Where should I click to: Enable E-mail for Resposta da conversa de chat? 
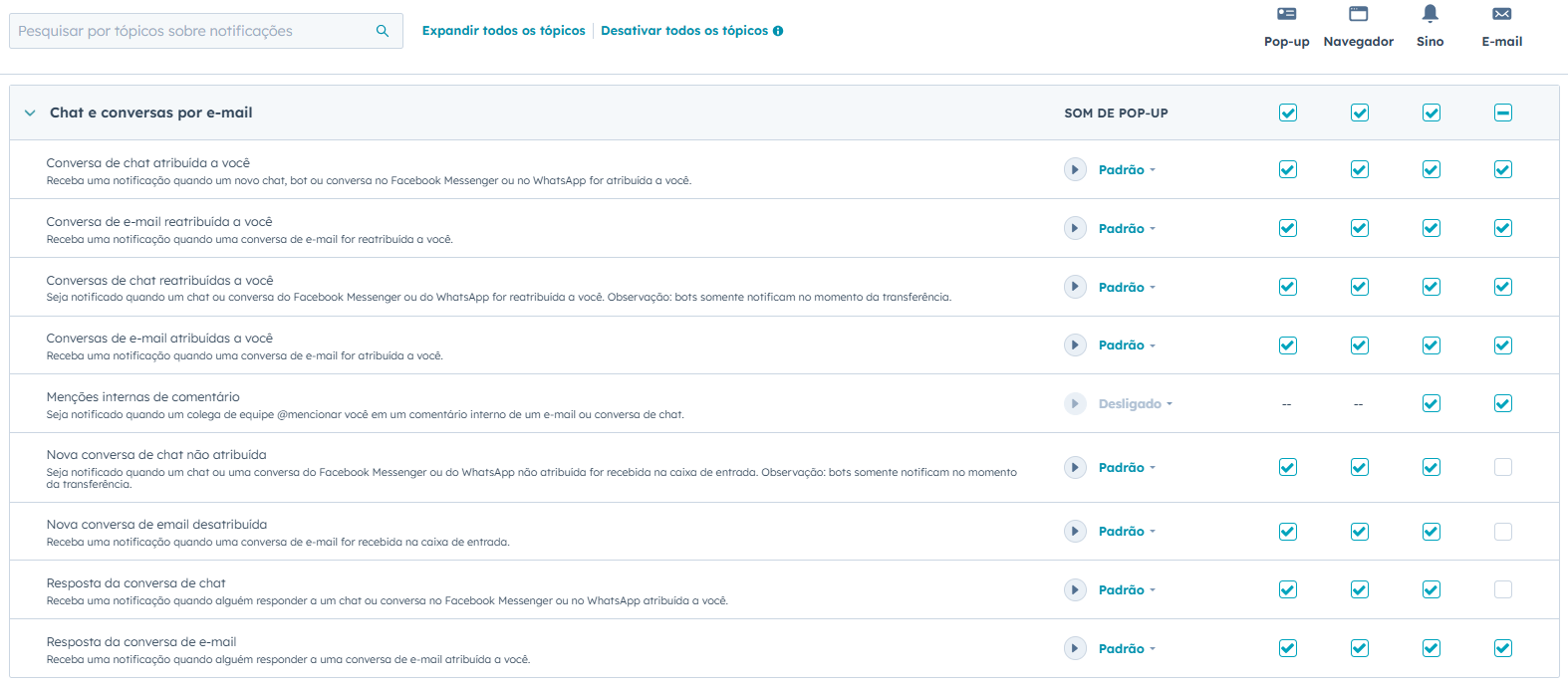pyautogui.click(x=1502, y=589)
